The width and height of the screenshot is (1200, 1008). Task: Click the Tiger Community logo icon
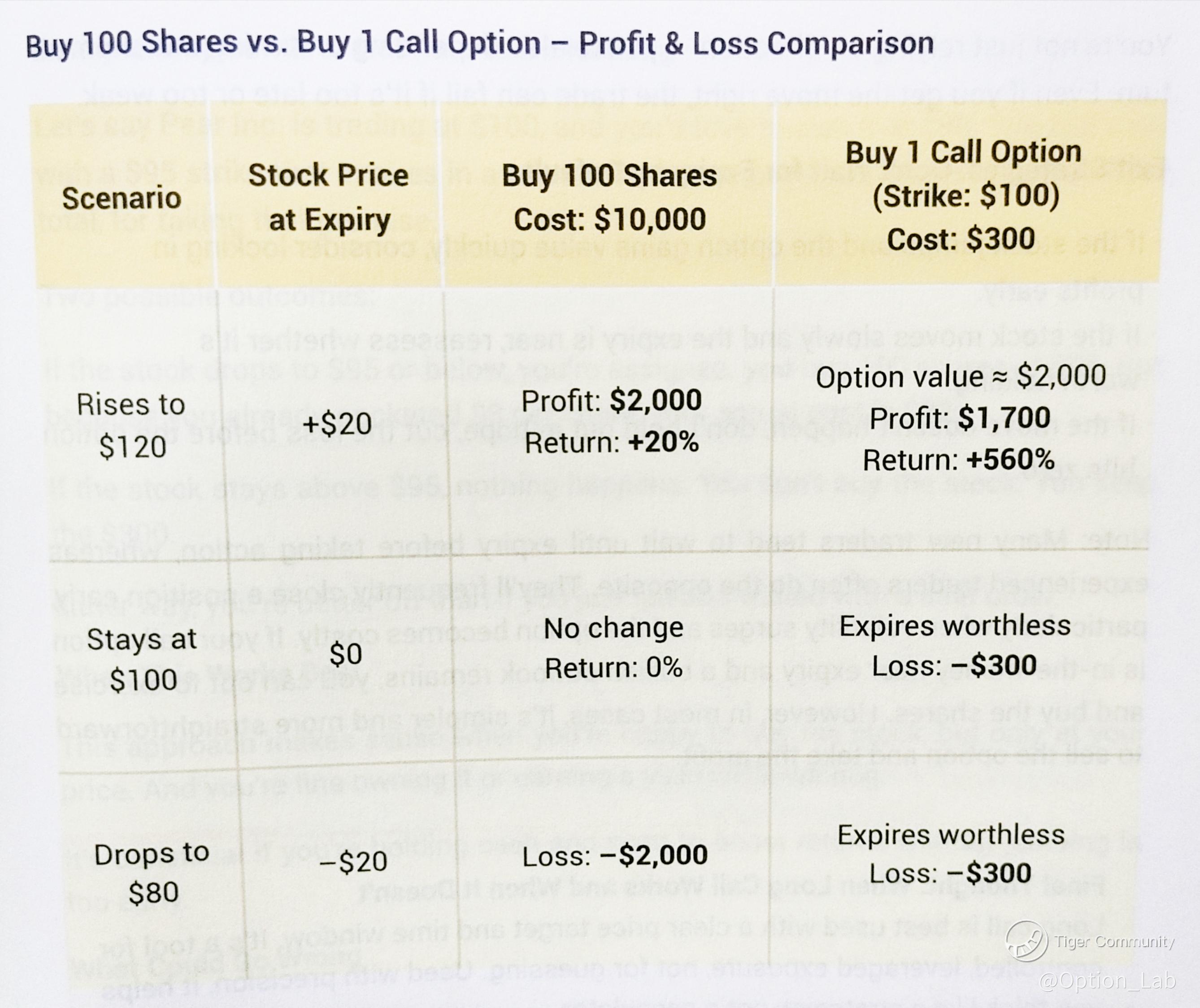[x=1026, y=941]
